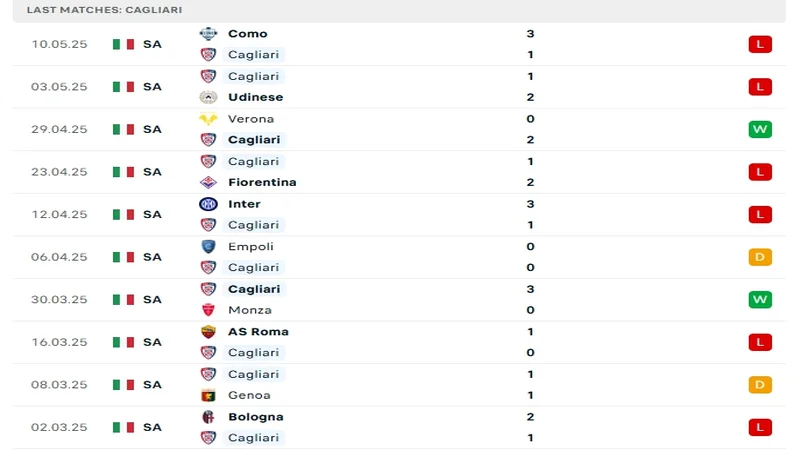Click the Genoa club crest

pos(208,395)
